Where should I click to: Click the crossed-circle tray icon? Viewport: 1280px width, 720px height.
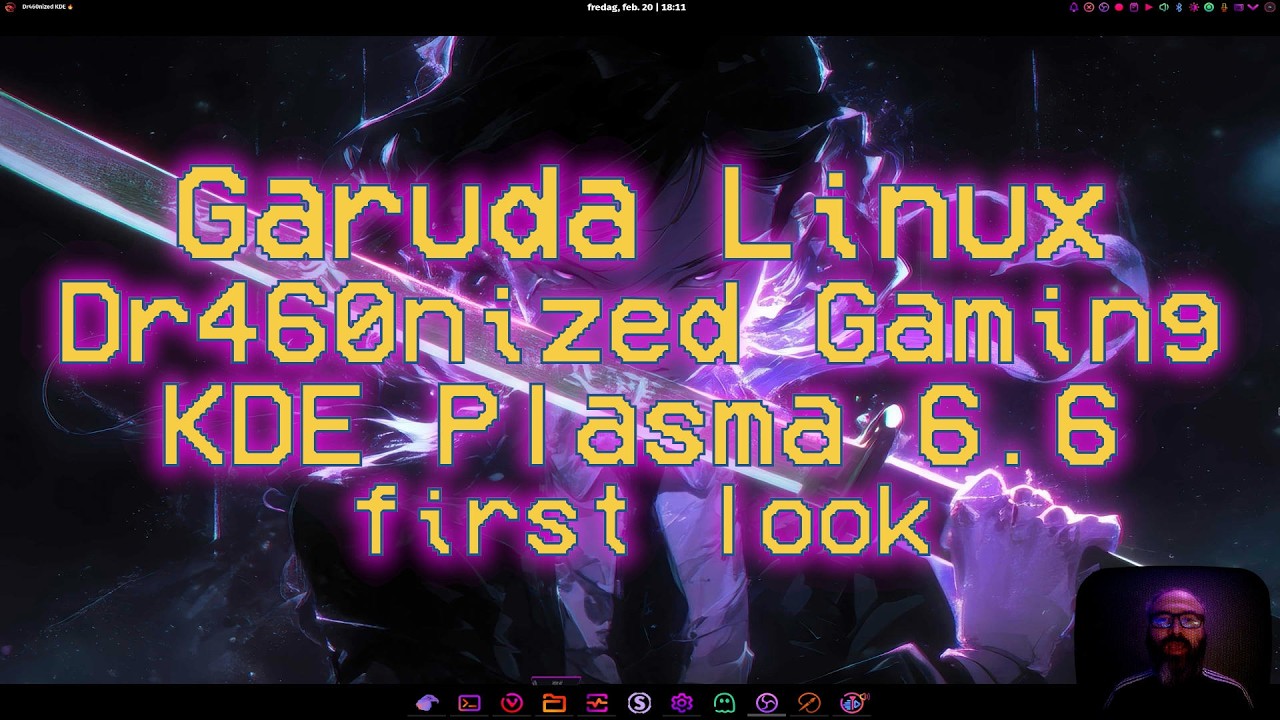[1089, 7]
